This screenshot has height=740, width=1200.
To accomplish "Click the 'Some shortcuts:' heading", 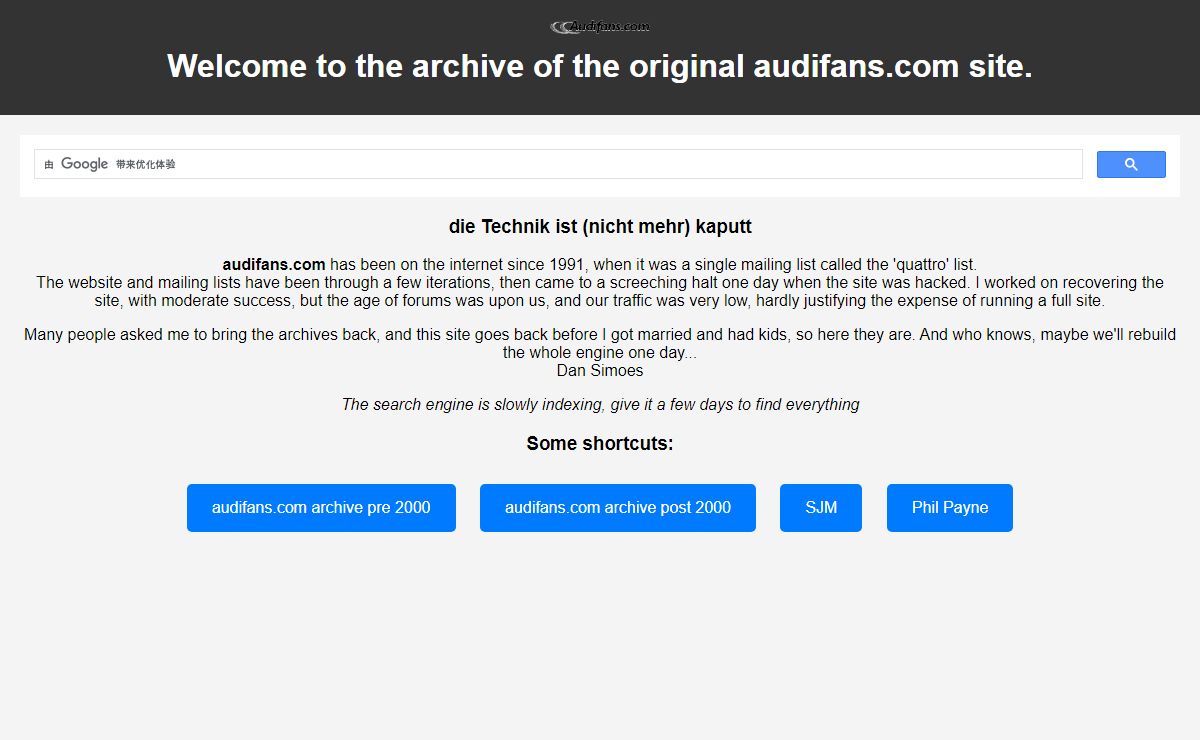I will (600, 443).
